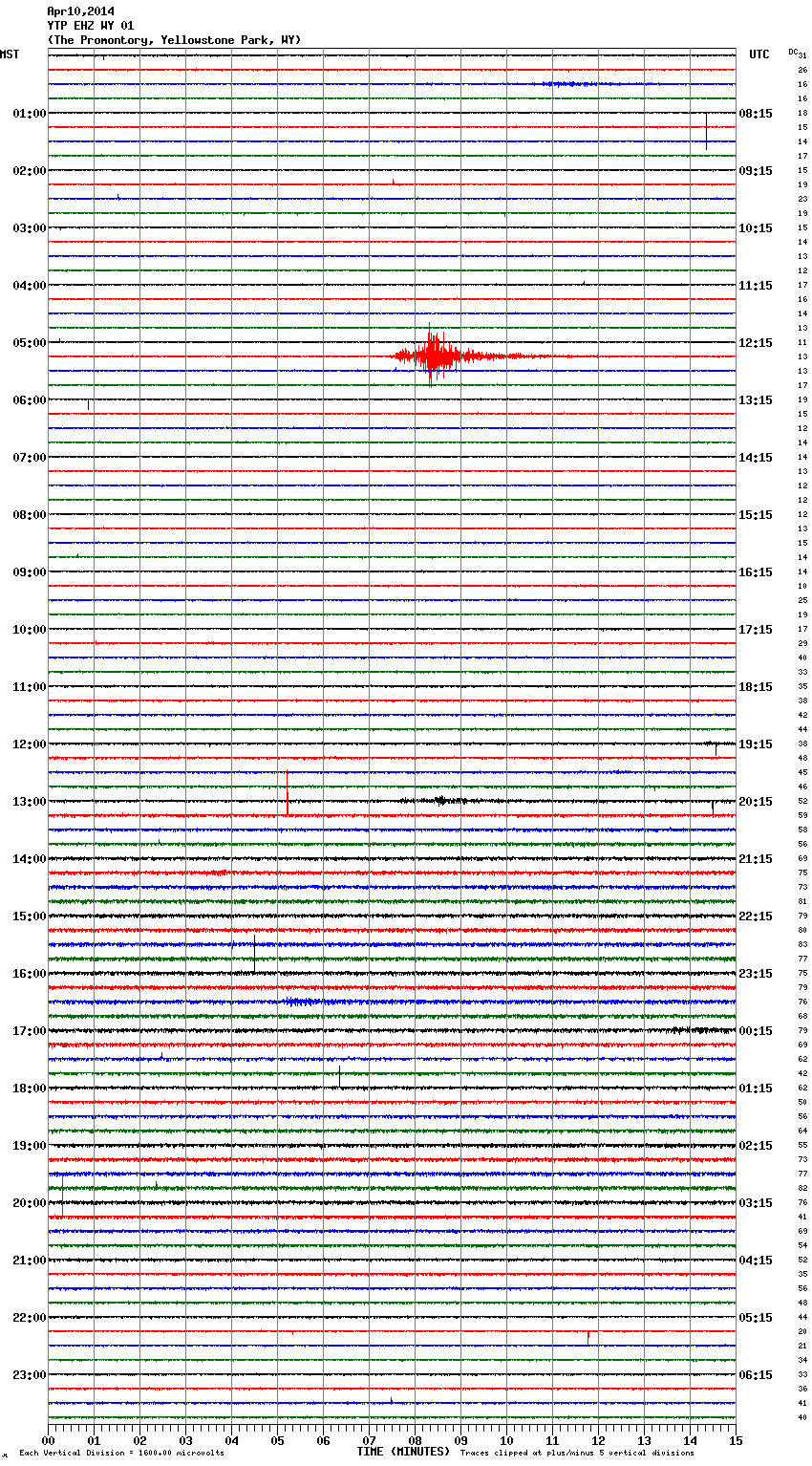Click "Traces clipped at plus/minus 5 vertical divisions" note
This screenshot has height=1466, width=812.
click(577, 1453)
